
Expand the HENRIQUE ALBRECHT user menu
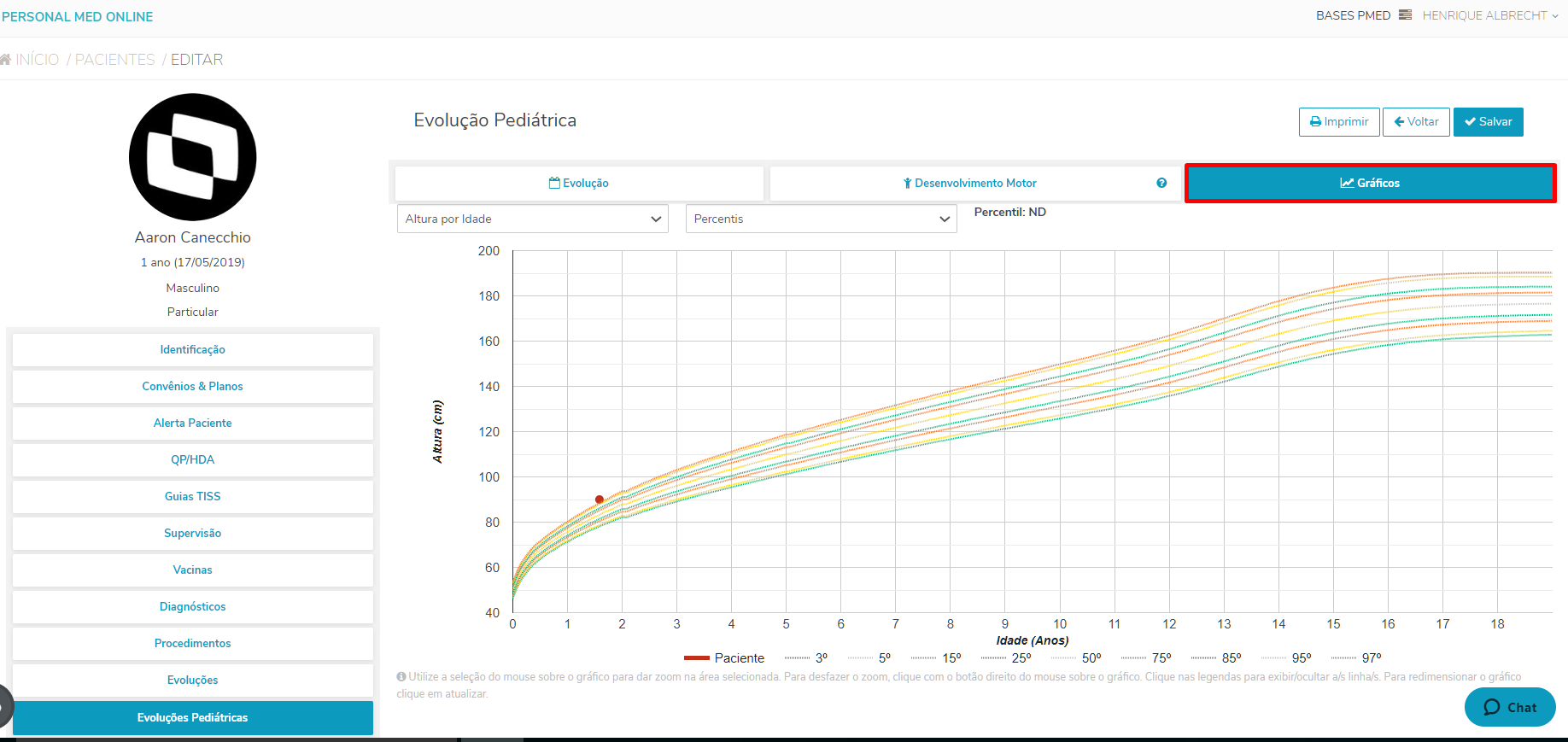click(x=1490, y=15)
